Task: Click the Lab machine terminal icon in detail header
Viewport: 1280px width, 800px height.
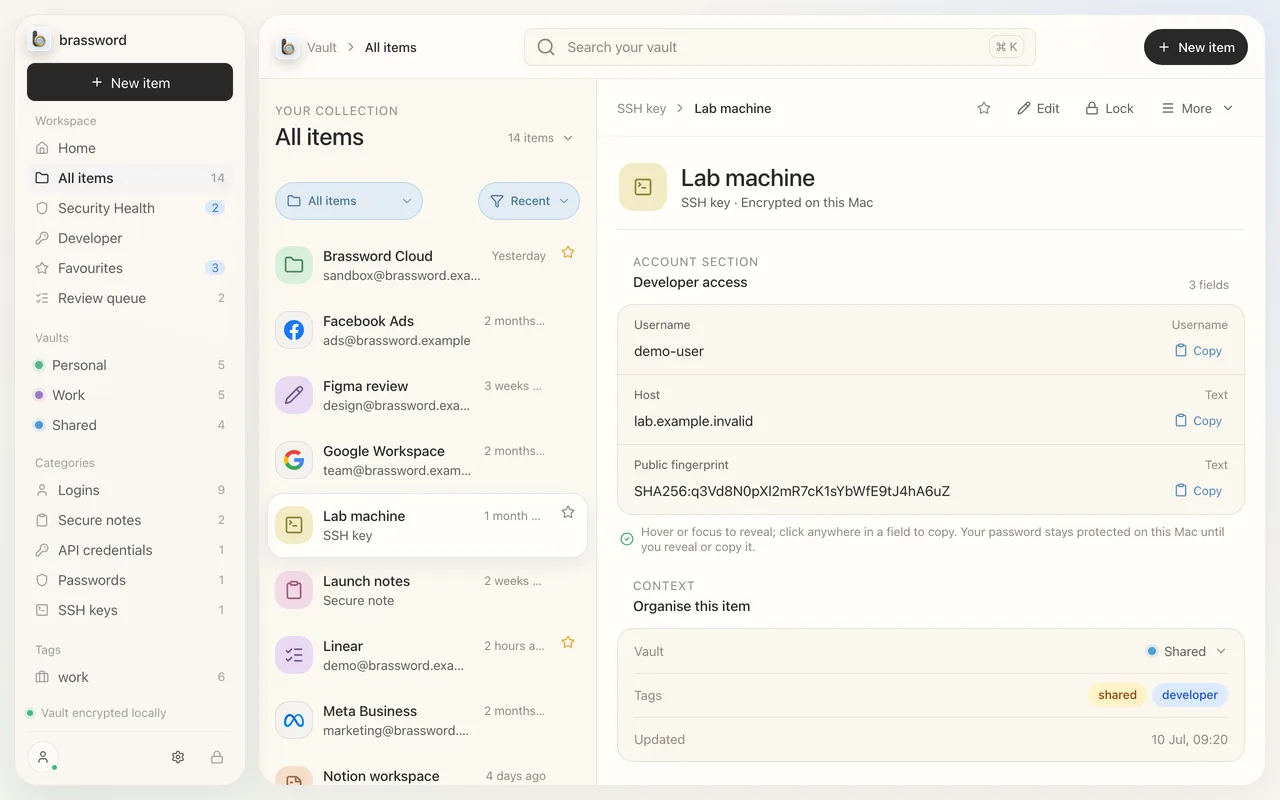Action: point(643,187)
